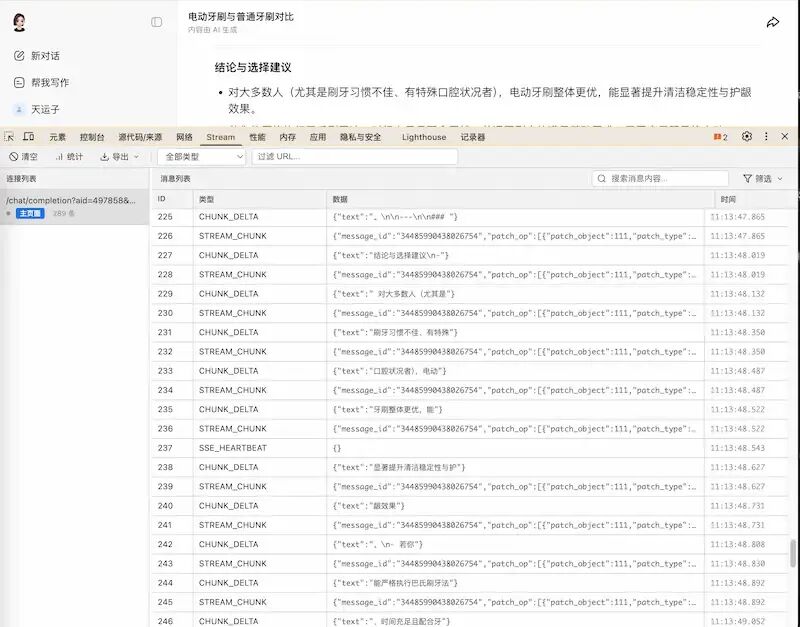
Task: Open the 性能 tab
Action: pos(257,137)
